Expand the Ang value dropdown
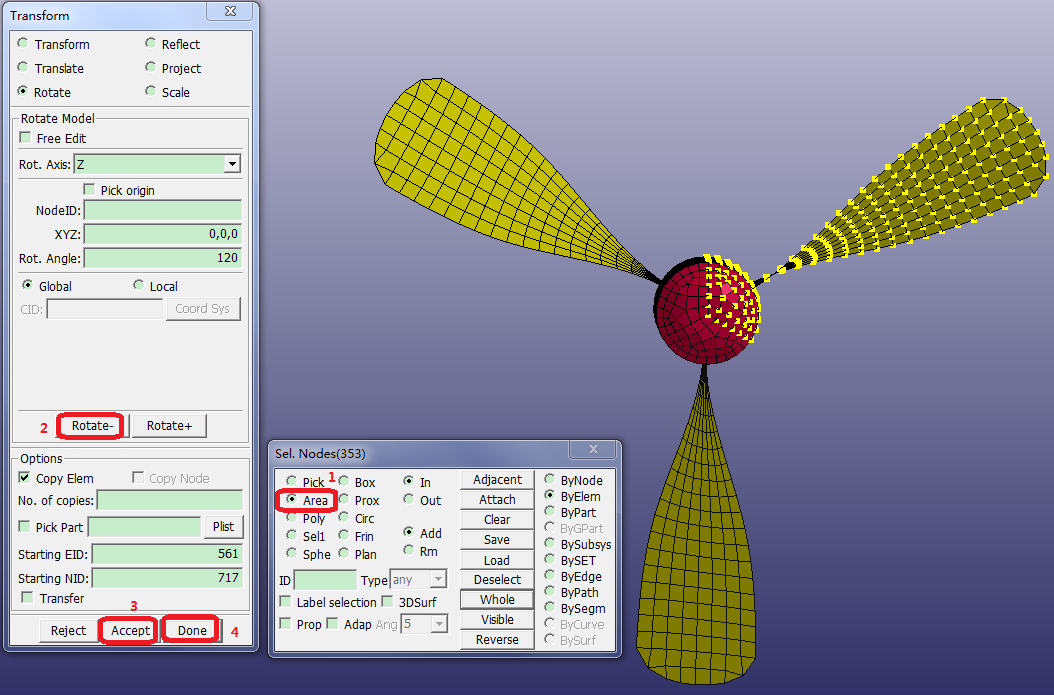Image resolution: width=1054 pixels, height=695 pixels. click(437, 624)
